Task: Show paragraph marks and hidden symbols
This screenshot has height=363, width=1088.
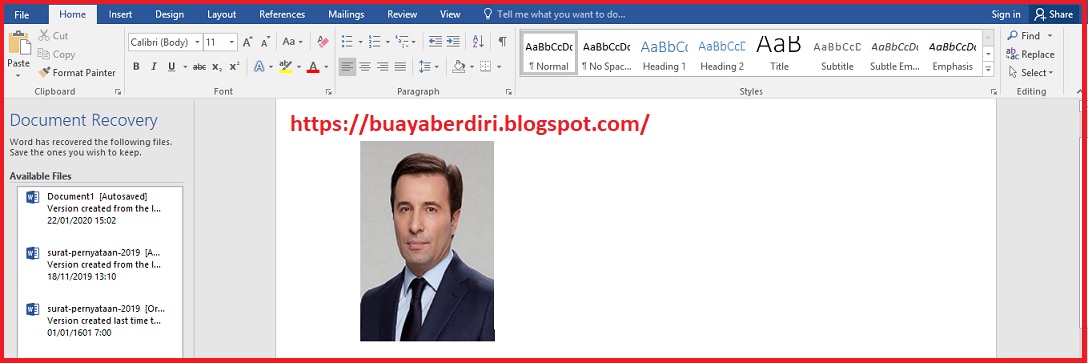Action: (502, 42)
